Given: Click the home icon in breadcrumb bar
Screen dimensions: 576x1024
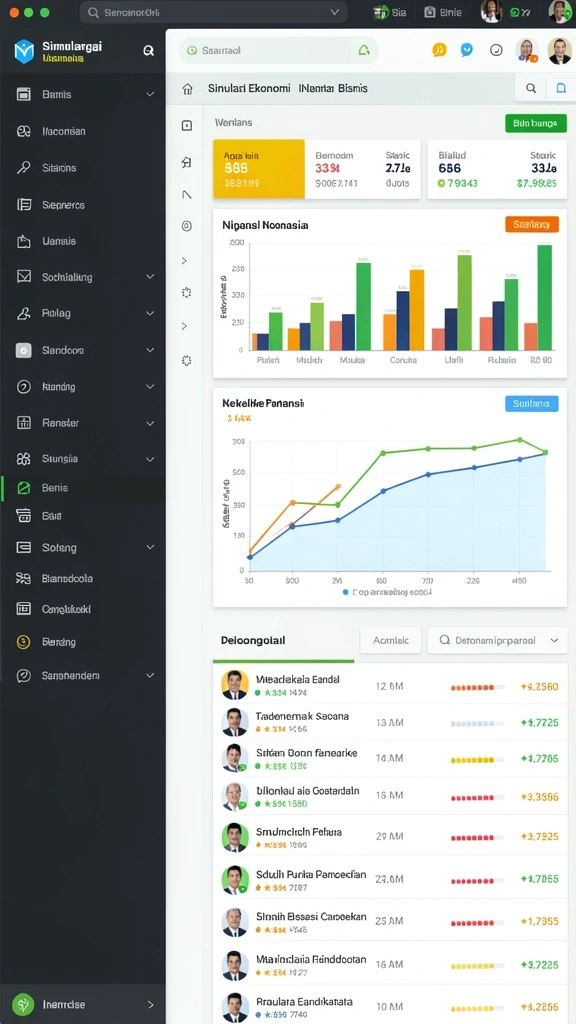Looking at the screenshot, I should point(187,88).
